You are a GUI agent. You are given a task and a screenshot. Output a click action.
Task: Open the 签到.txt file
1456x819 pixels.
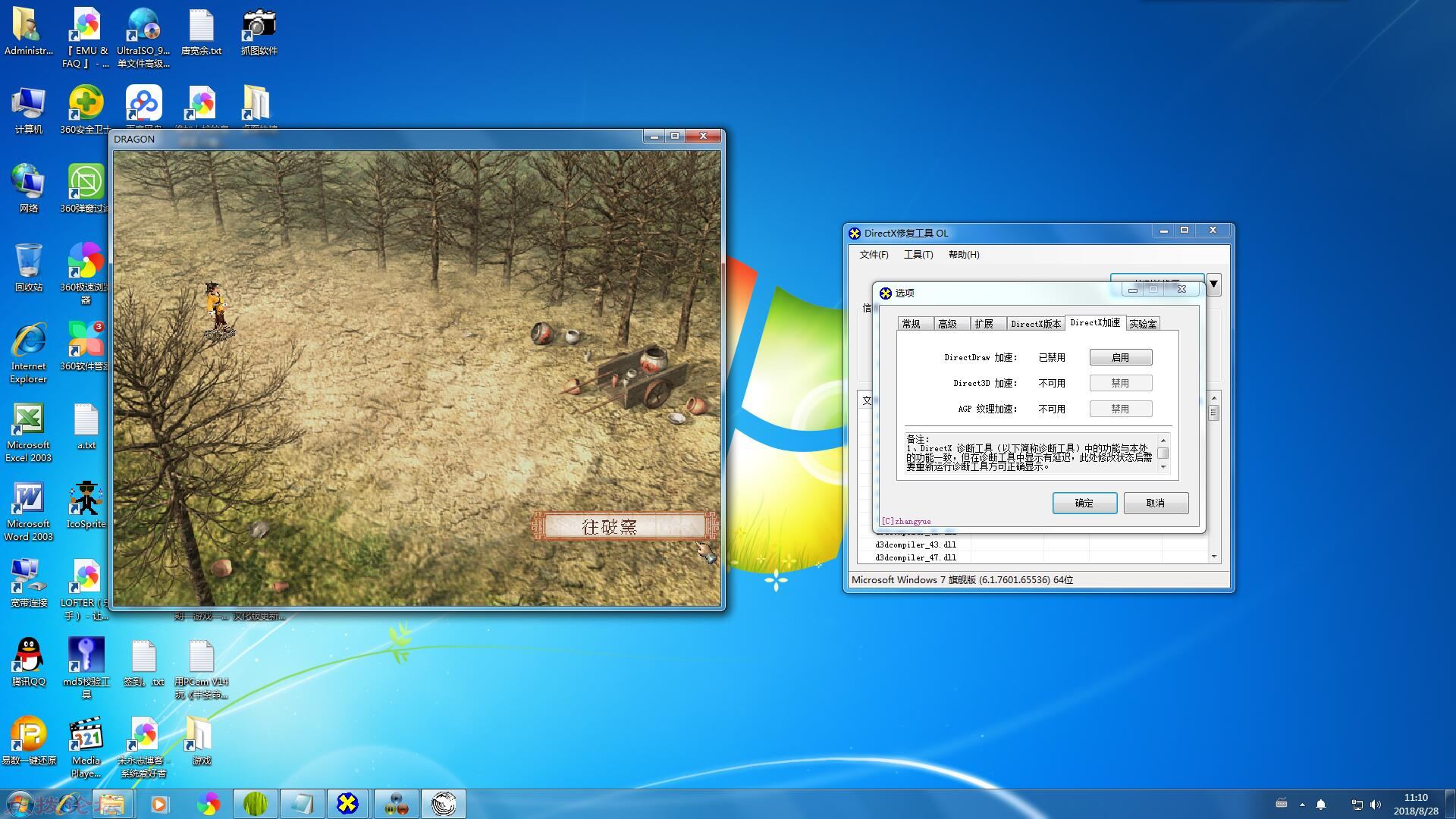click(x=143, y=663)
